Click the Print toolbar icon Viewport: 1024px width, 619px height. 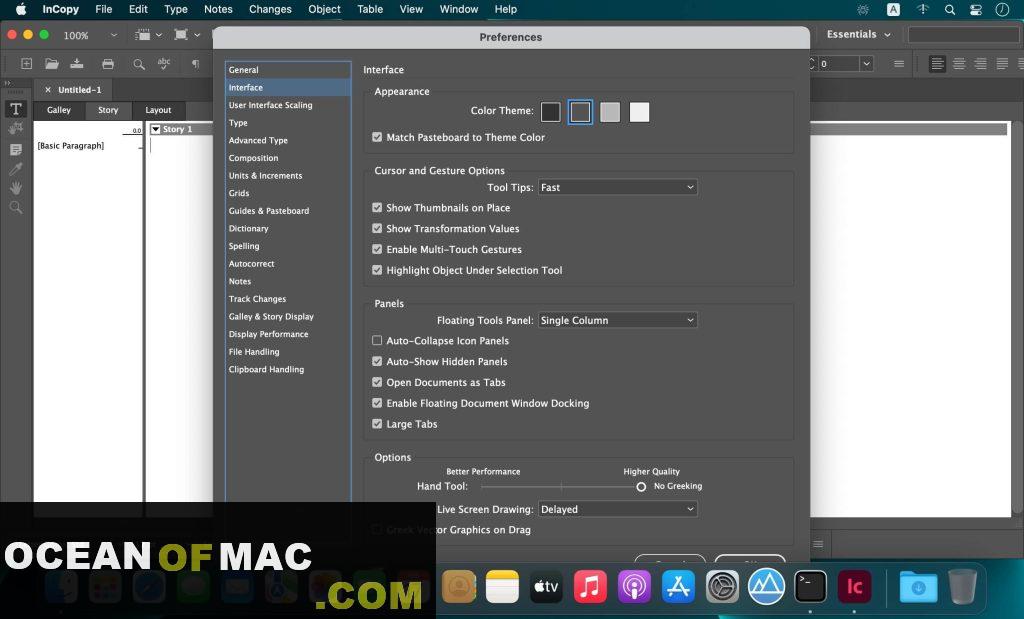pyautogui.click(x=108, y=63)
